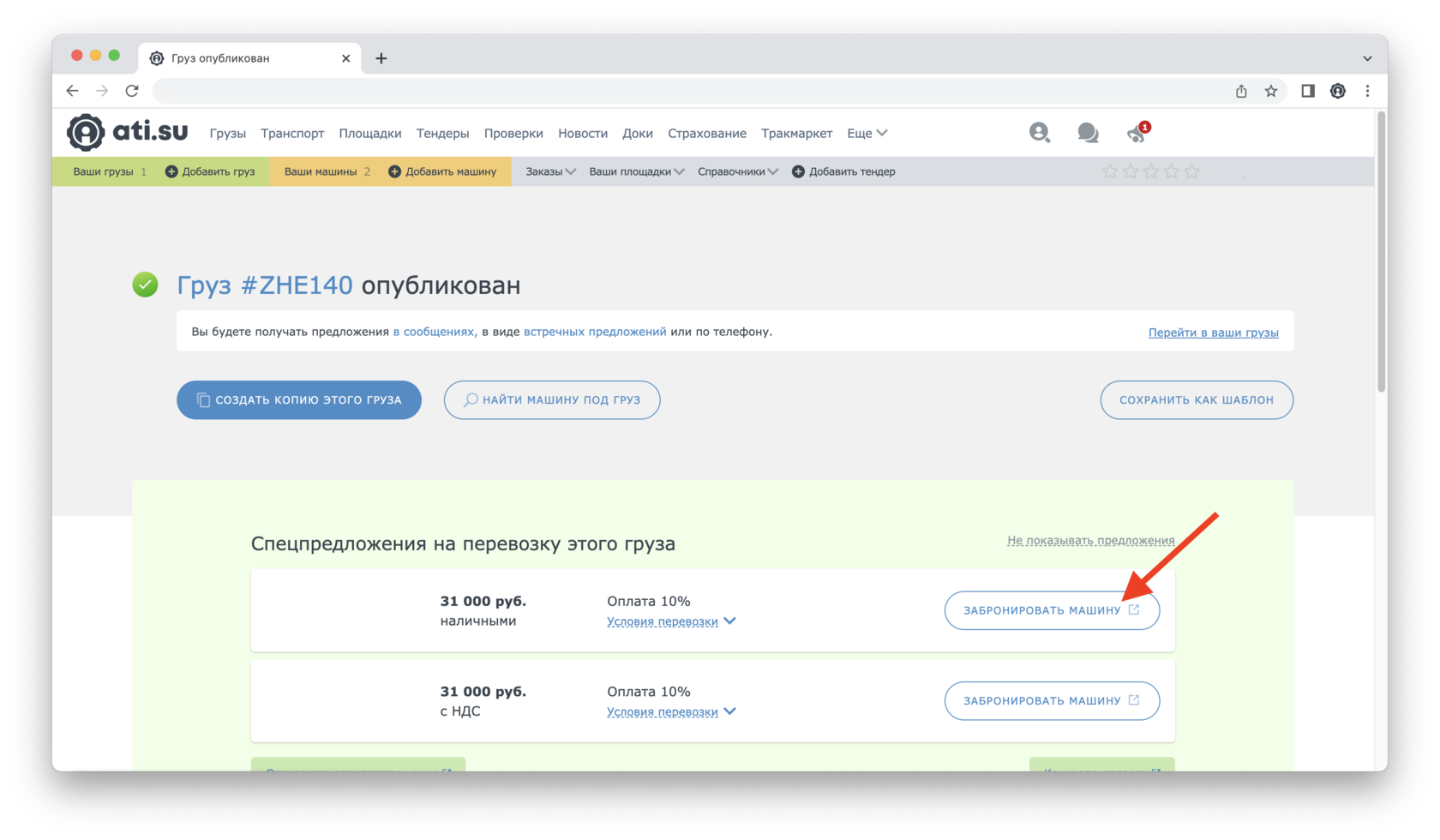Screen dimensions: 1440x840
Task: Open the 'Площадки' menu
Action: pyautogui.click(x=370, y=133)
